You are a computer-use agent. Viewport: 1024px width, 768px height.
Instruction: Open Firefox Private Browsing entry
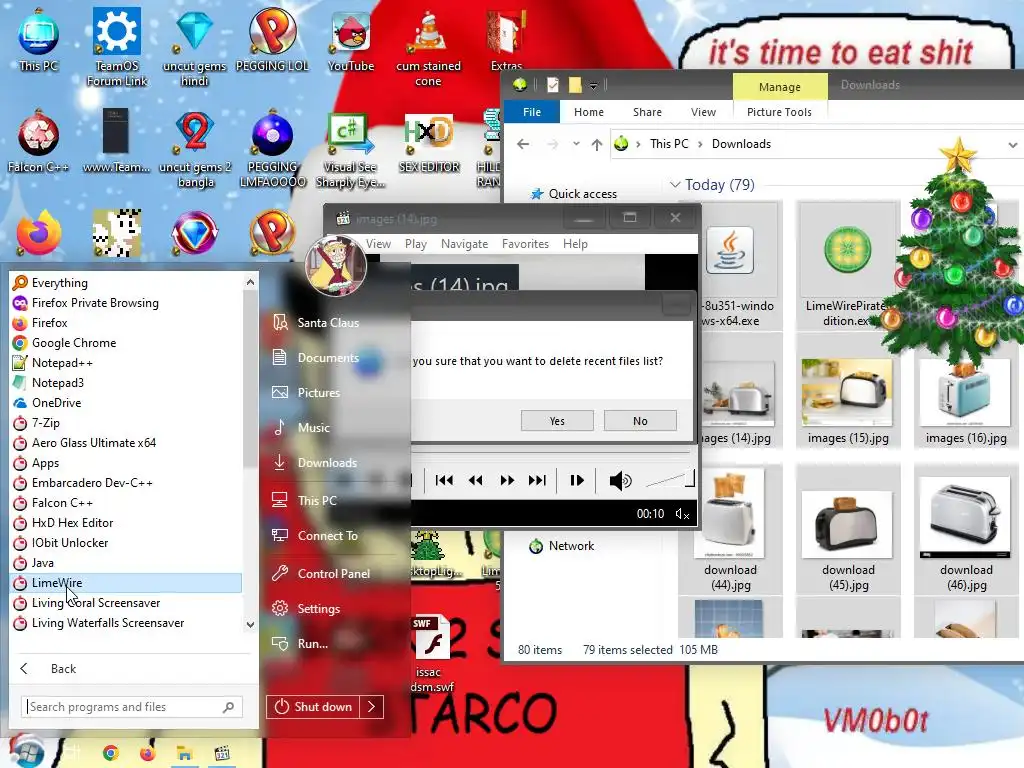[x=127, y=302]
